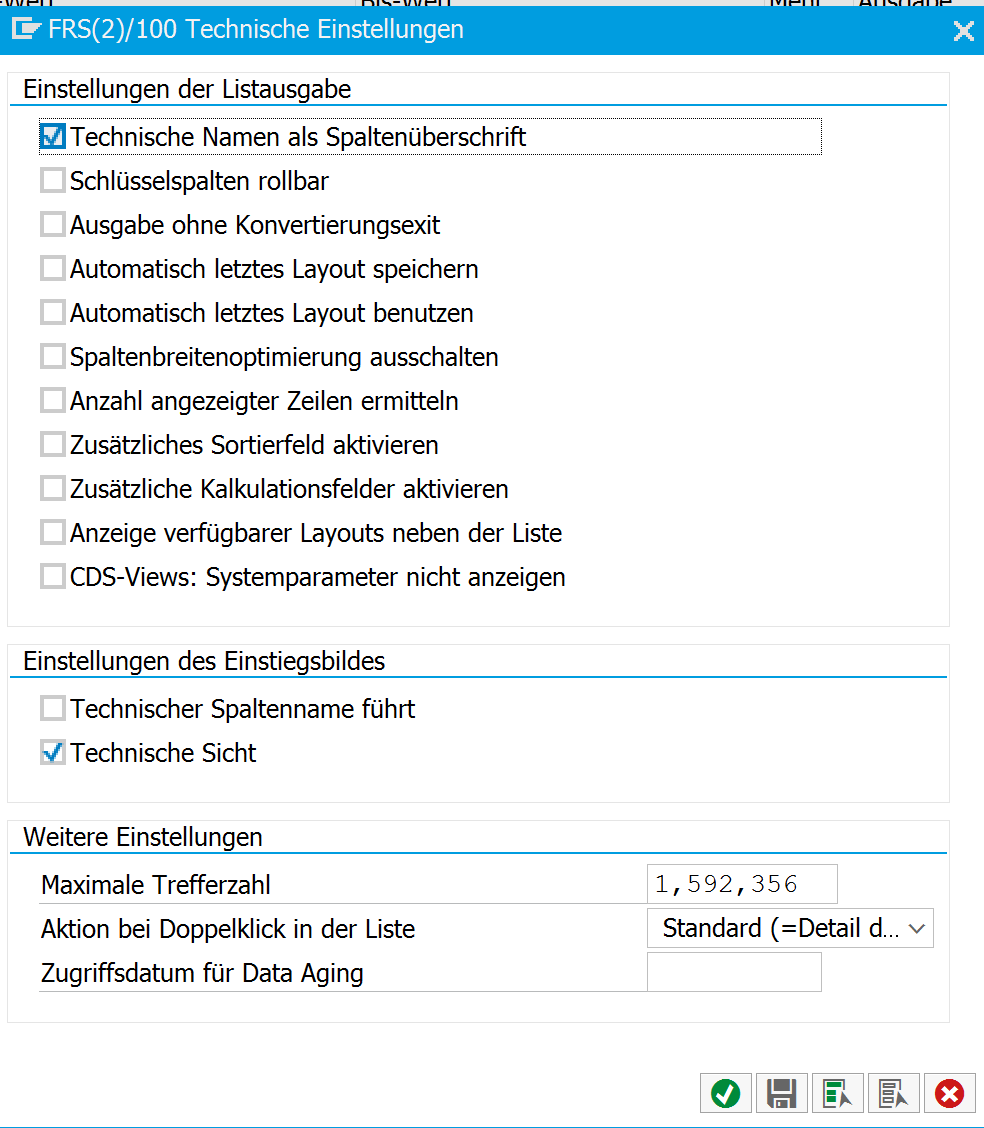The width and height of the screenshot is (984, 1128).
Task: Toggle Spaltenbreitenoptimierung ausschalten
Action: click(x=53, y=356)
